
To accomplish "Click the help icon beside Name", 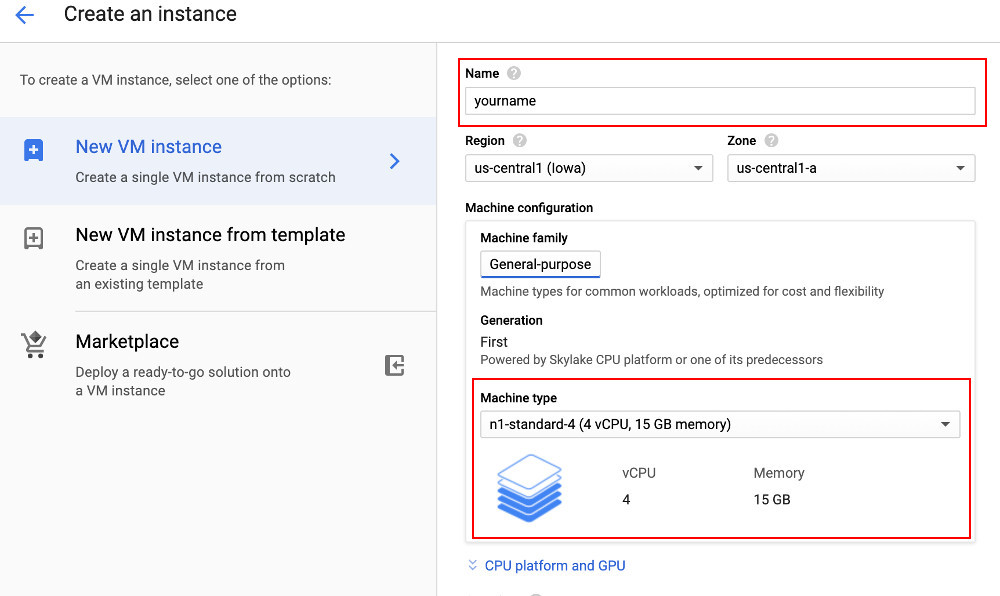I will pos(514,73).
